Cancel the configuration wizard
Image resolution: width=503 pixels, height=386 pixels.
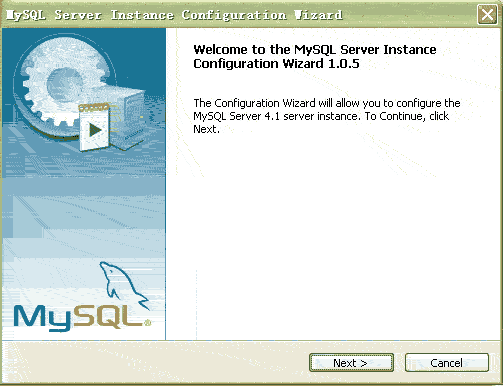[x=447, y=363]
